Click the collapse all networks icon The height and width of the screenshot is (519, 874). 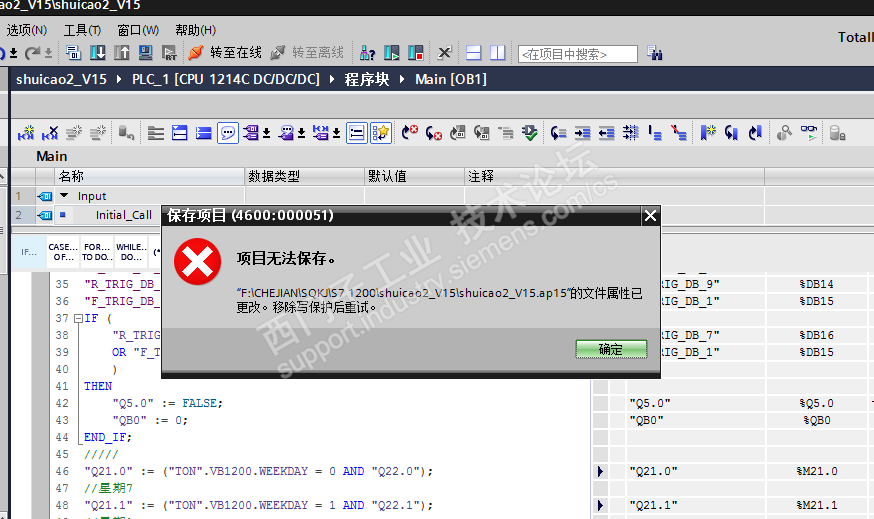(x=156, y=133)
